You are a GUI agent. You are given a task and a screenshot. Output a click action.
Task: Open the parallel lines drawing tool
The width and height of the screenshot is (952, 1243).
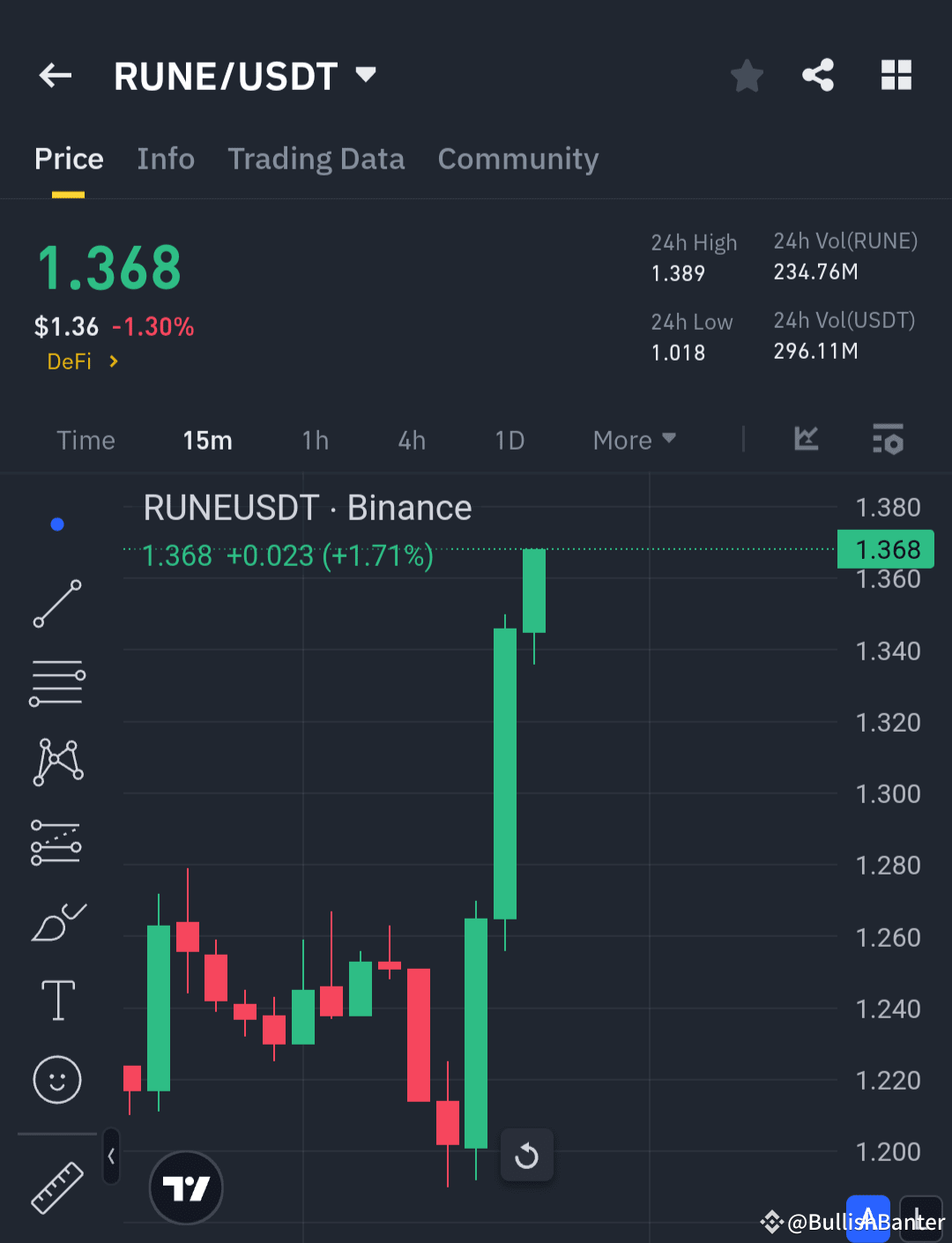pyautogui.click(x=56, y=683)
